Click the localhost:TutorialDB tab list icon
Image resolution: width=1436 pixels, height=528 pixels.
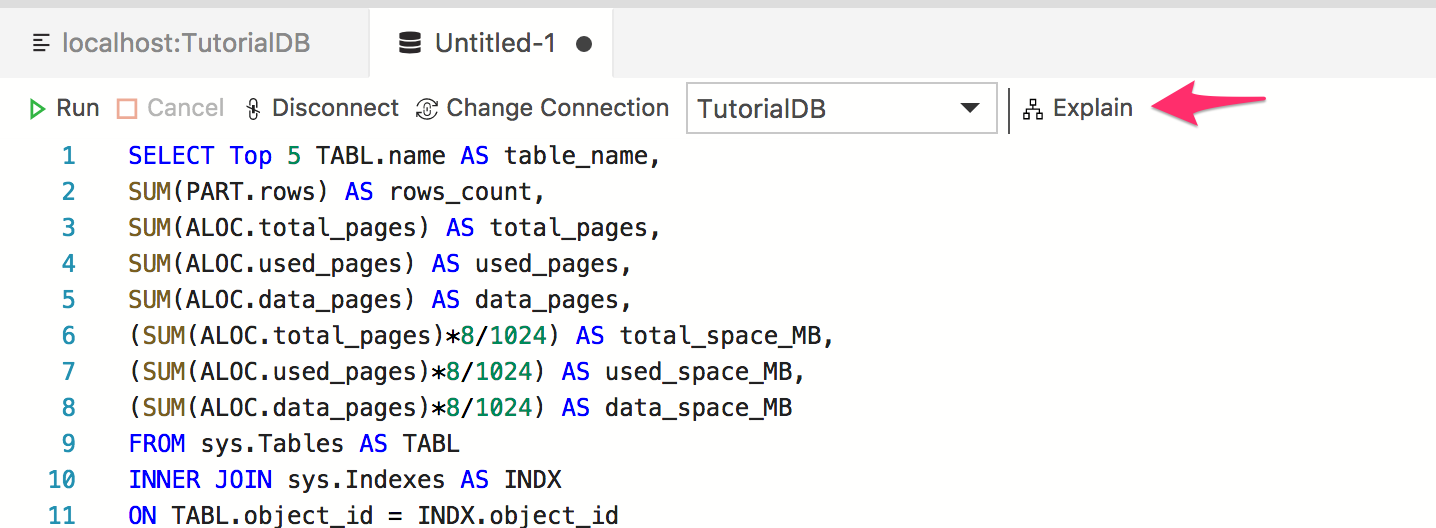[x=41, y=43]
